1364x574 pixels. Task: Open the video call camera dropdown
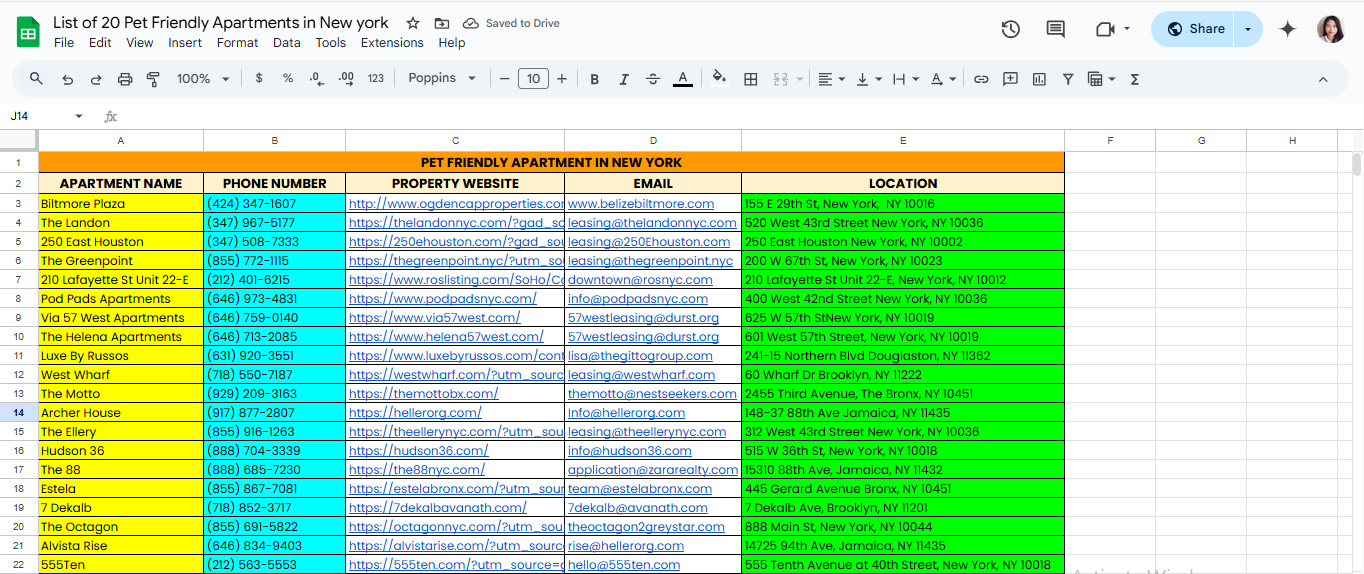(1112, 29)
